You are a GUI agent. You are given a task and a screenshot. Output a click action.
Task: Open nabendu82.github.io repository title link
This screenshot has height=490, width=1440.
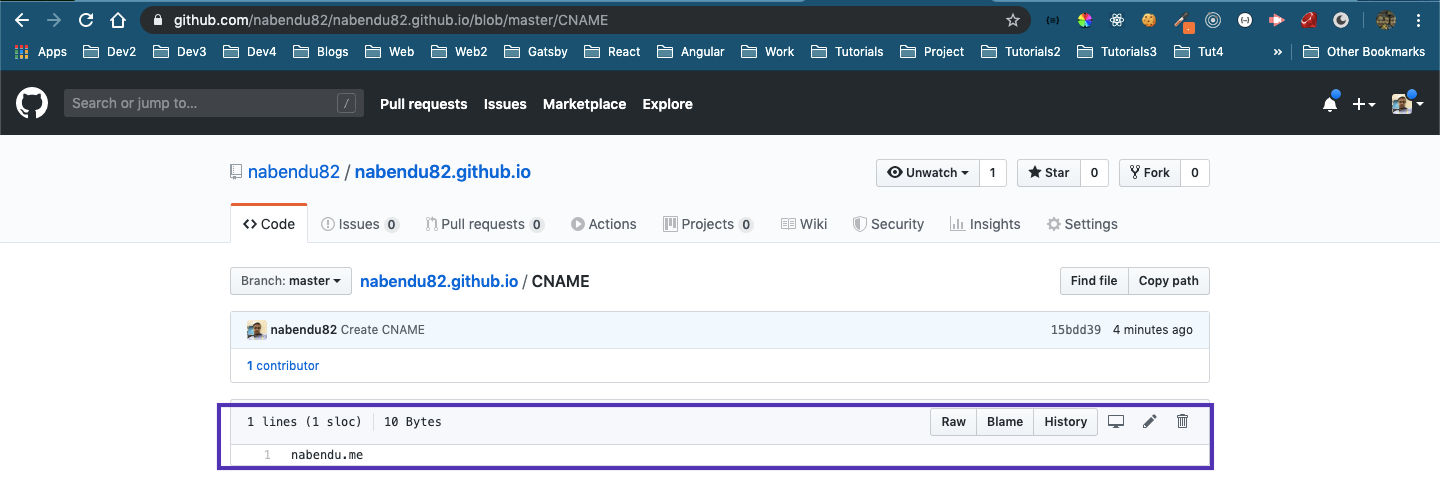[x=443, y=172]
